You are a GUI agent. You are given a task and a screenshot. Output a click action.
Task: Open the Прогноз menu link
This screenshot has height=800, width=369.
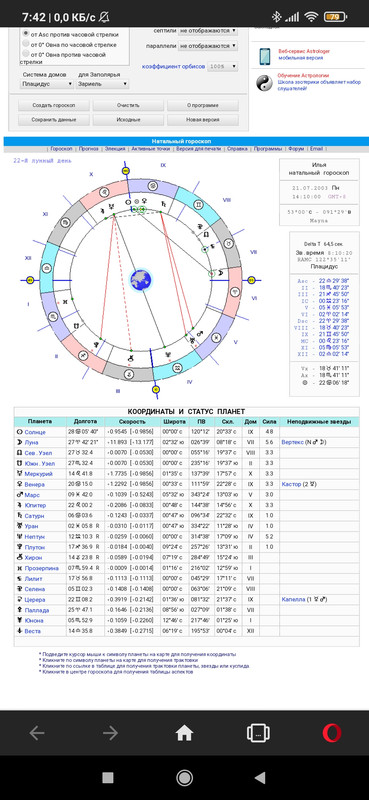pyautogui.click(x=89, y=149)
